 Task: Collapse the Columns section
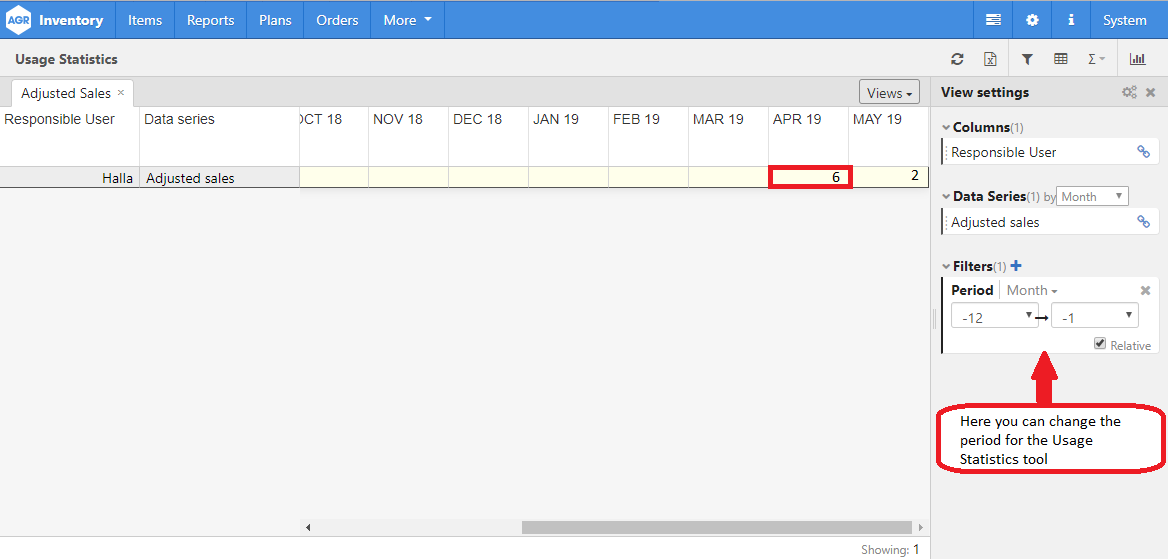[946, 128]
